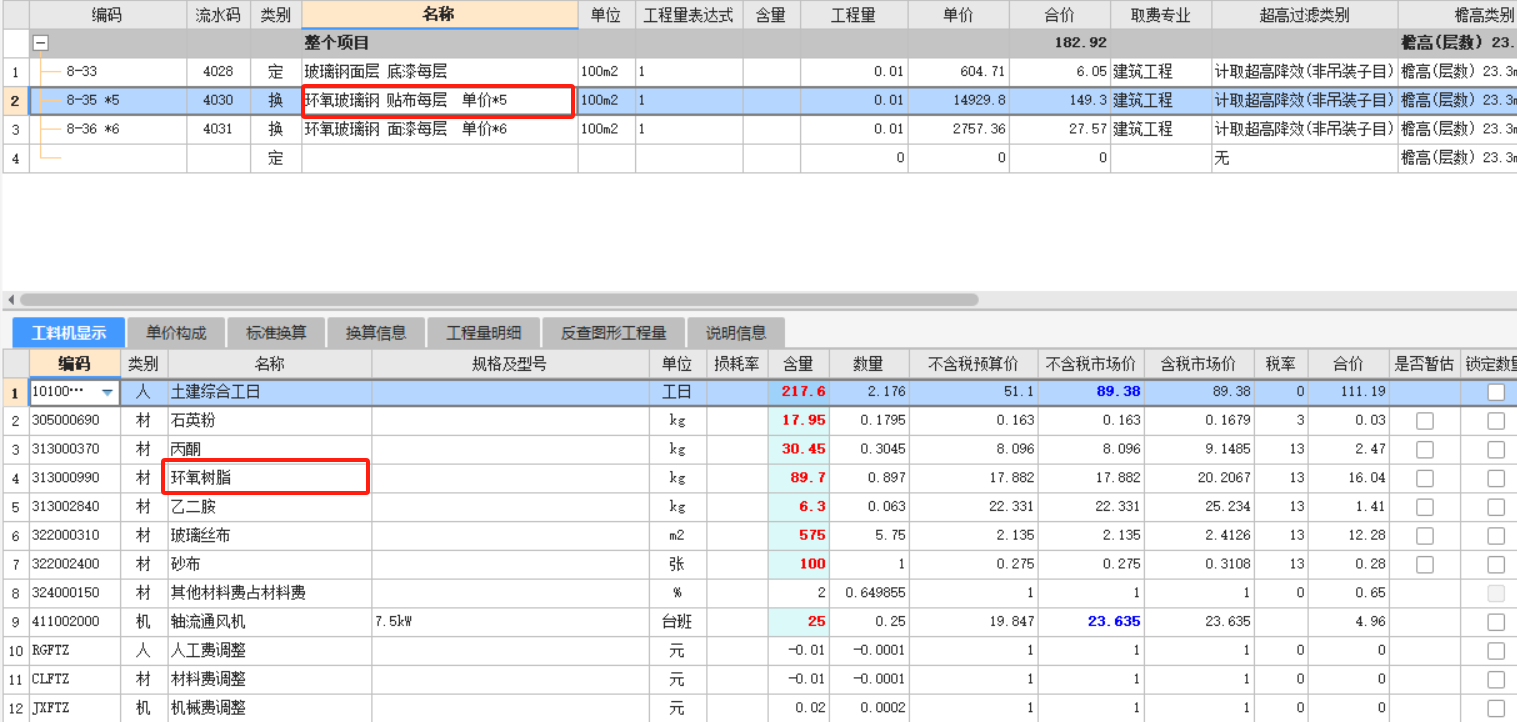Click the 182.92 total price cell
This screenshot has width=1517, height=722.
pos(1059,43)
